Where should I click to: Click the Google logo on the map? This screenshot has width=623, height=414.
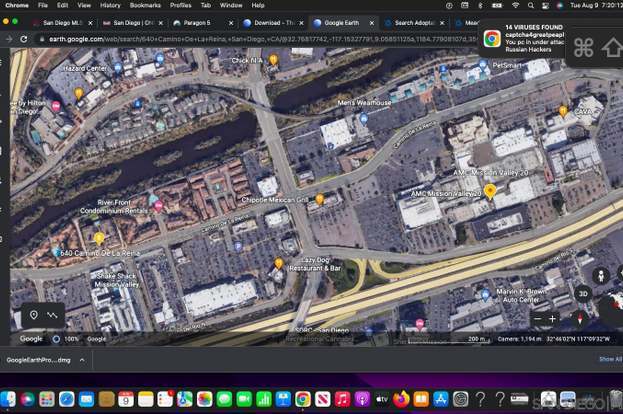[31, 339]
